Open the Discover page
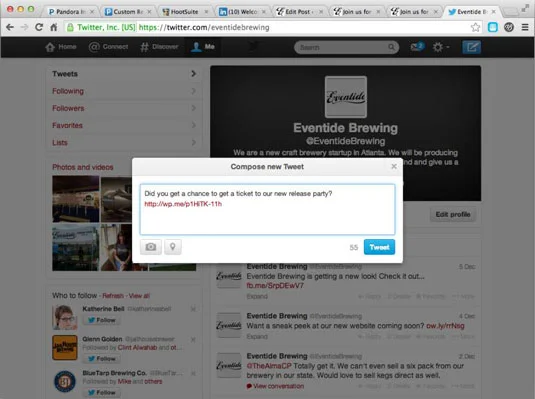The height and width of the screenshot is (399, 535). [159, 47]
